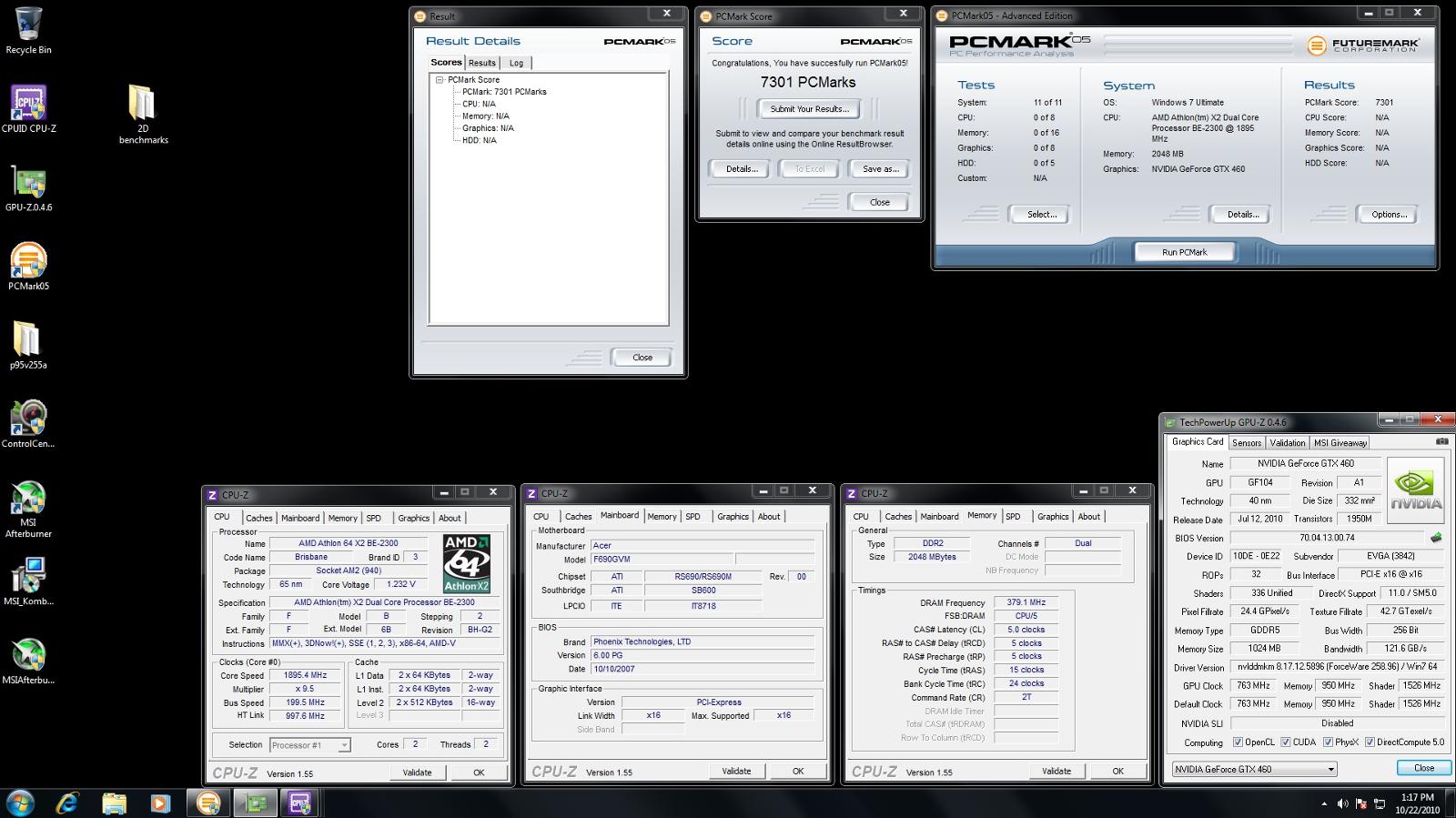The image size is (1456, 818).
Task: Collapse the PCMark Score tree node
Action: [440, 80]
